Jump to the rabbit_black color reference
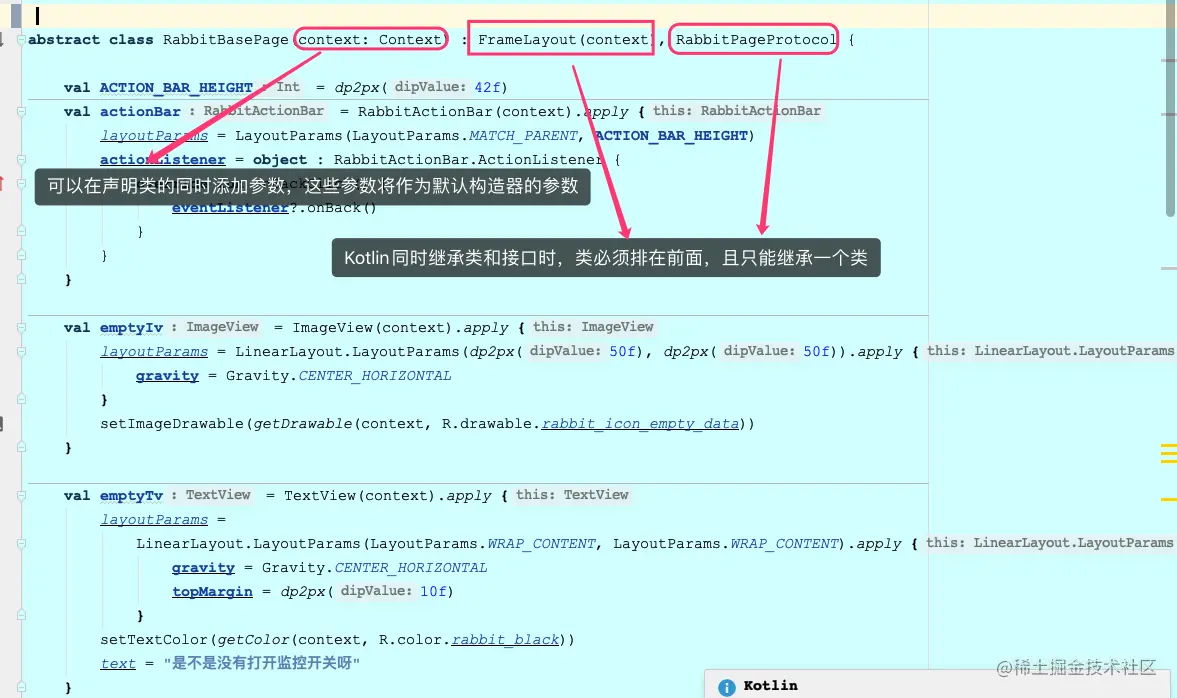 point(505,639)
